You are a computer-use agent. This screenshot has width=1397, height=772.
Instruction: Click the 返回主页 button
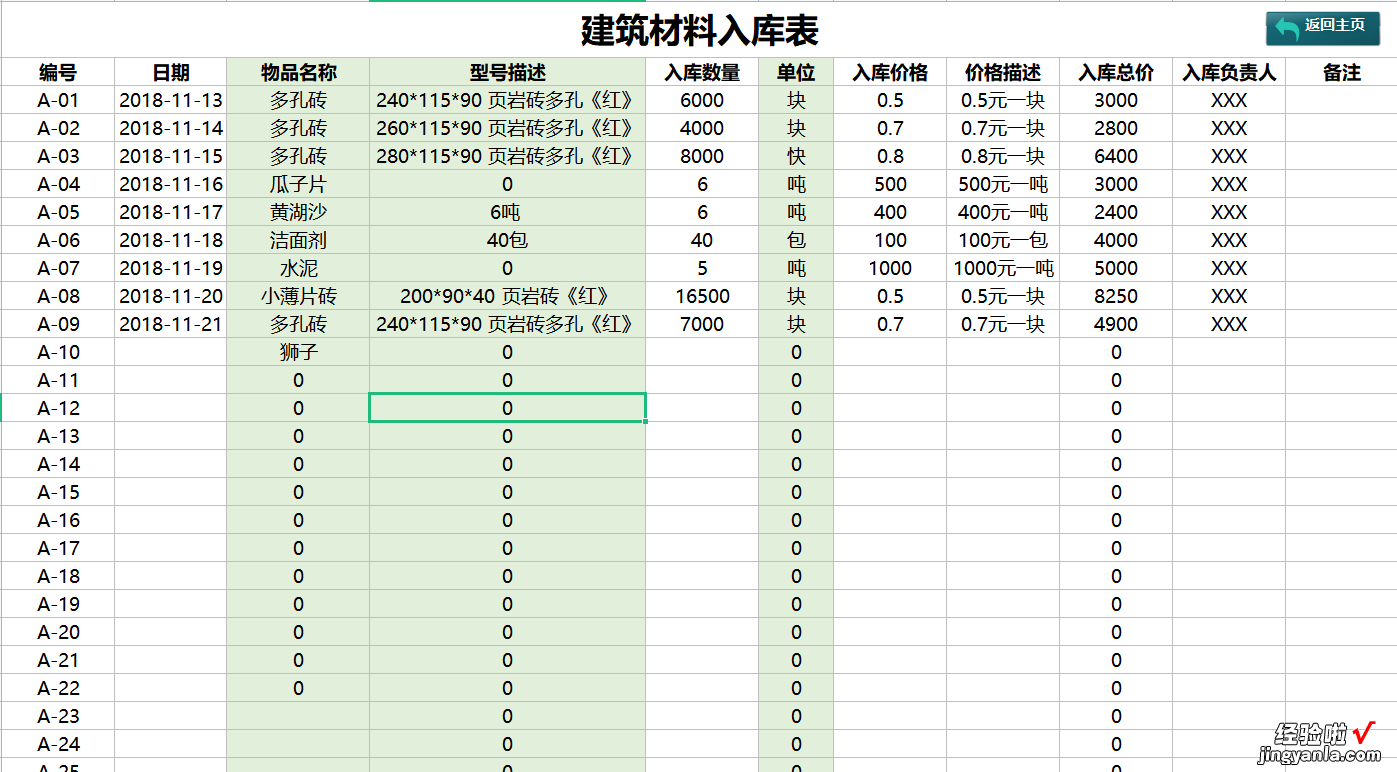[x=1322, y=28]
